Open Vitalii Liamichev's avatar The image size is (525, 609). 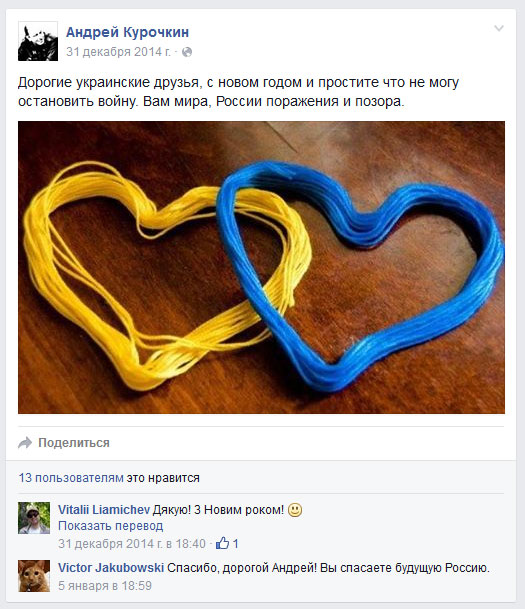34,518
